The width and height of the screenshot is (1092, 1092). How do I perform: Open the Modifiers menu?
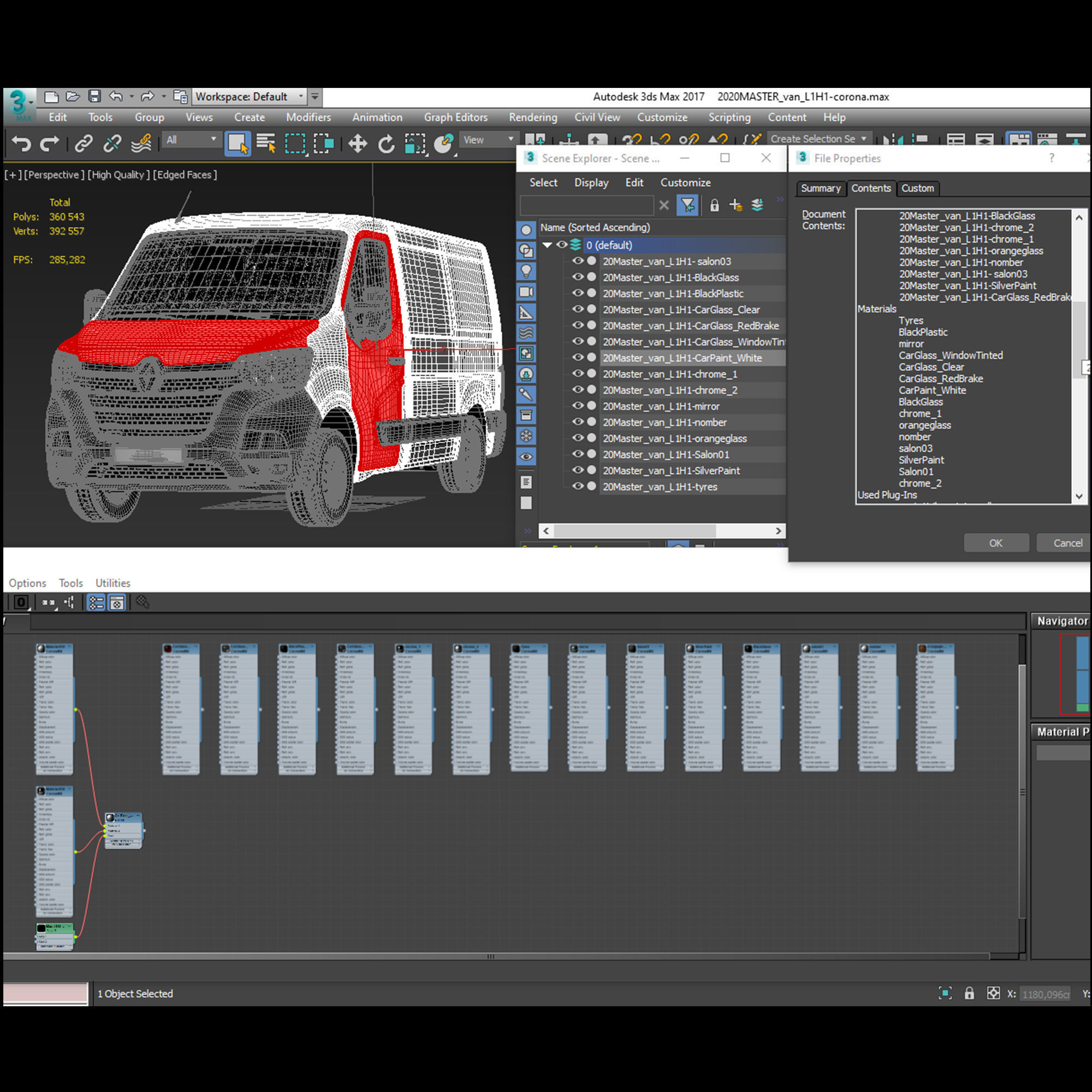pos(308,117)
